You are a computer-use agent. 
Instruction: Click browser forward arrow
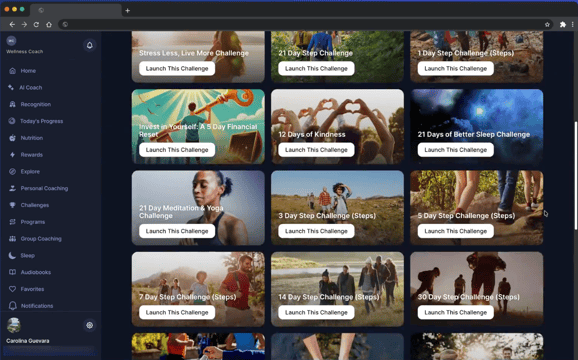click(x=24, y=24)
